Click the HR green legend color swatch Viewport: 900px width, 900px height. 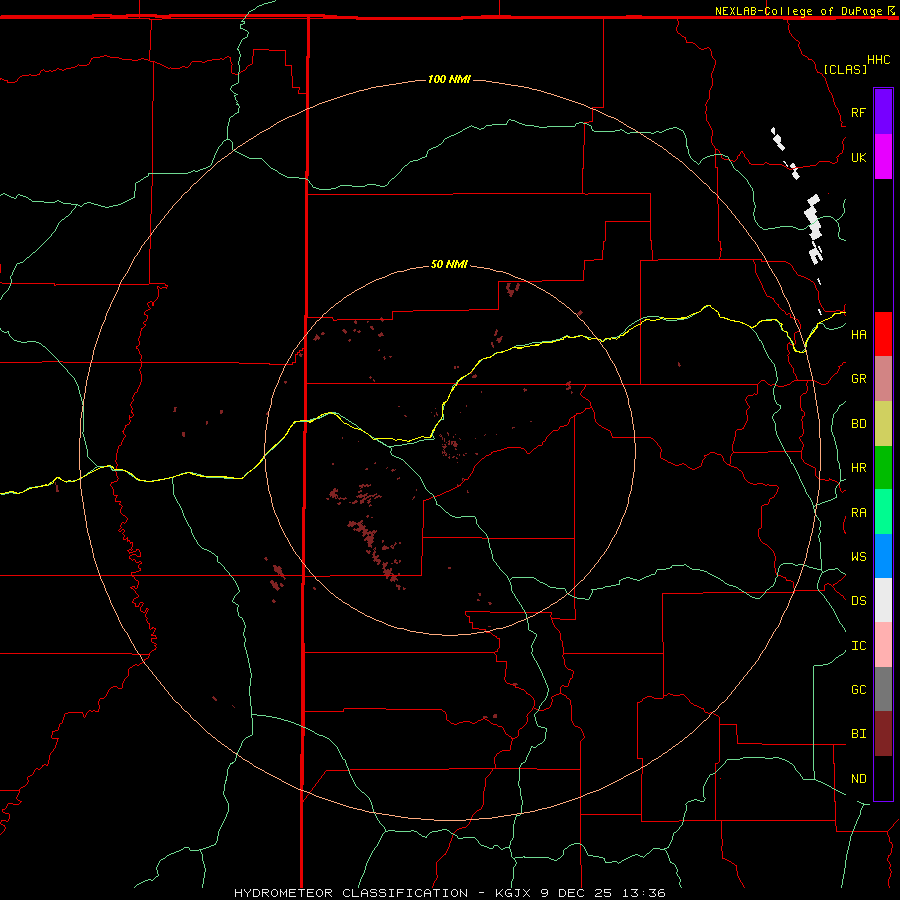tap(883, 468)
